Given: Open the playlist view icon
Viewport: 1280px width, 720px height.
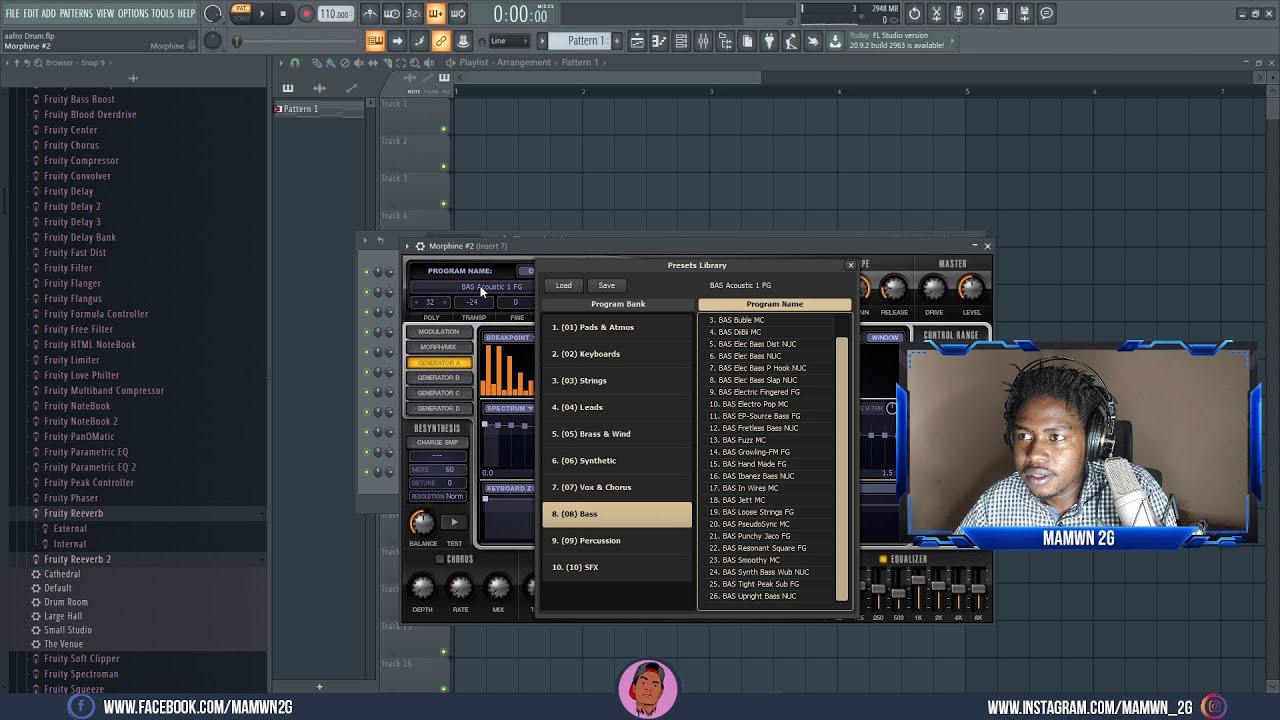Looking at the screenshot, I should [x=638, y=41].
